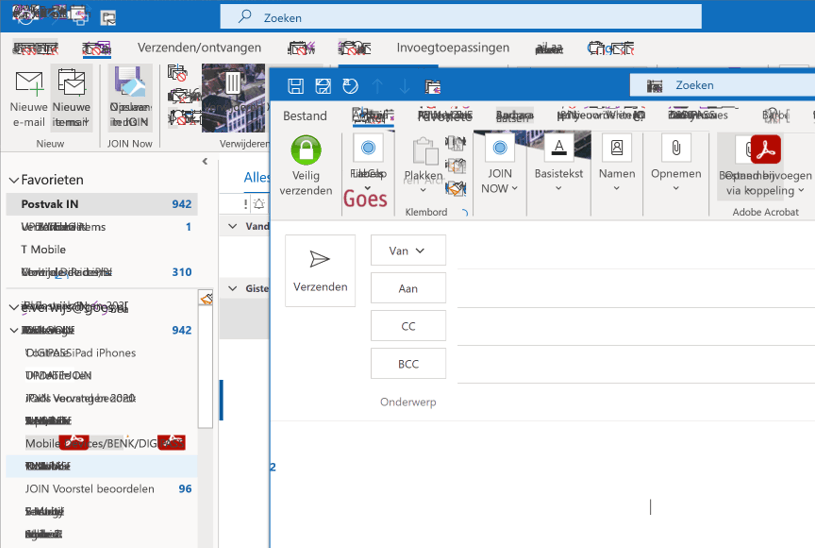Image resolution: width=815 pixels, height=548 pixels.
Task: Click the second floppy save-as icon in compose toolbar
Action: 323,86
